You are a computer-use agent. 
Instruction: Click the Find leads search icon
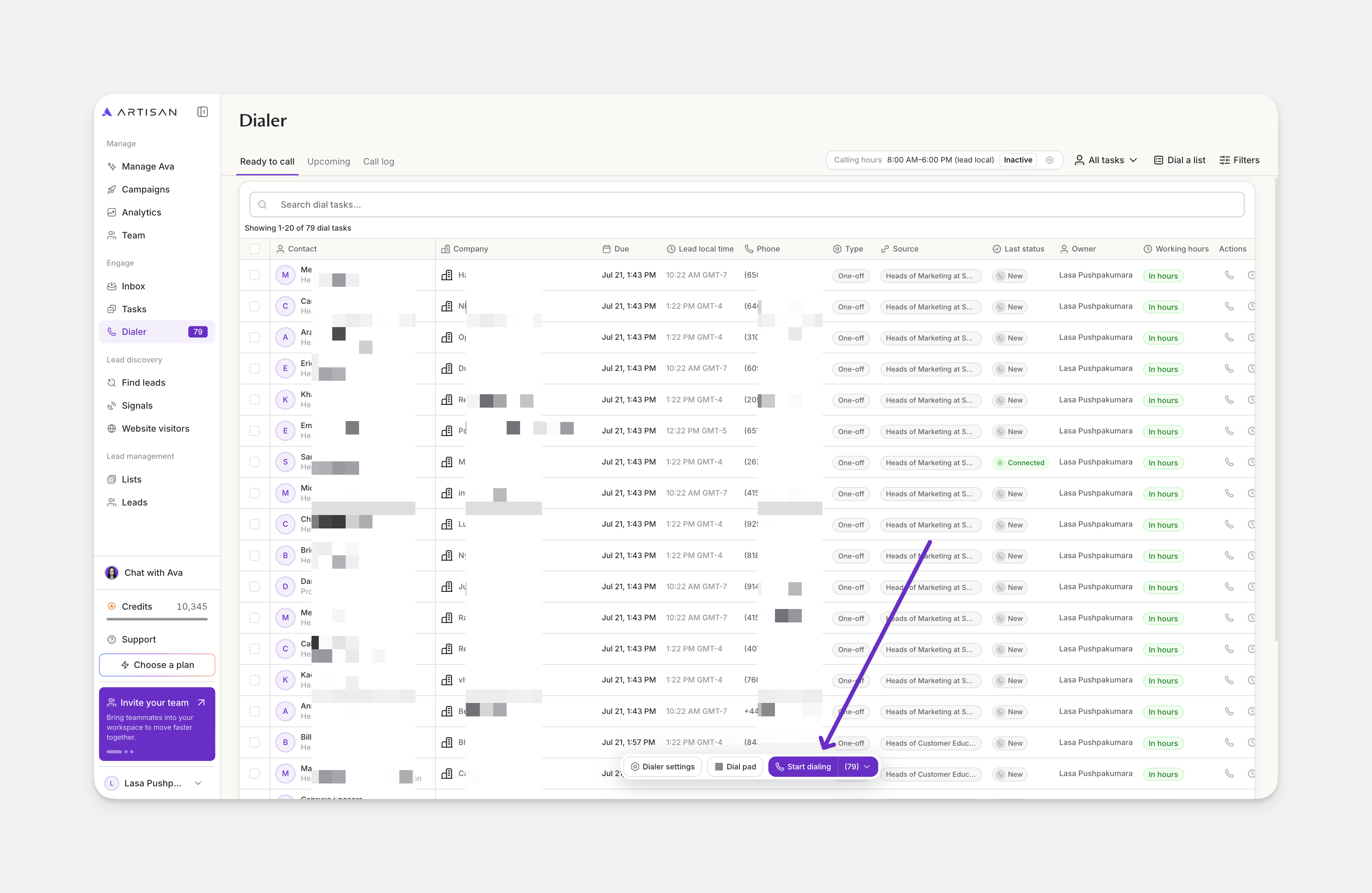(x=112, y=383)
